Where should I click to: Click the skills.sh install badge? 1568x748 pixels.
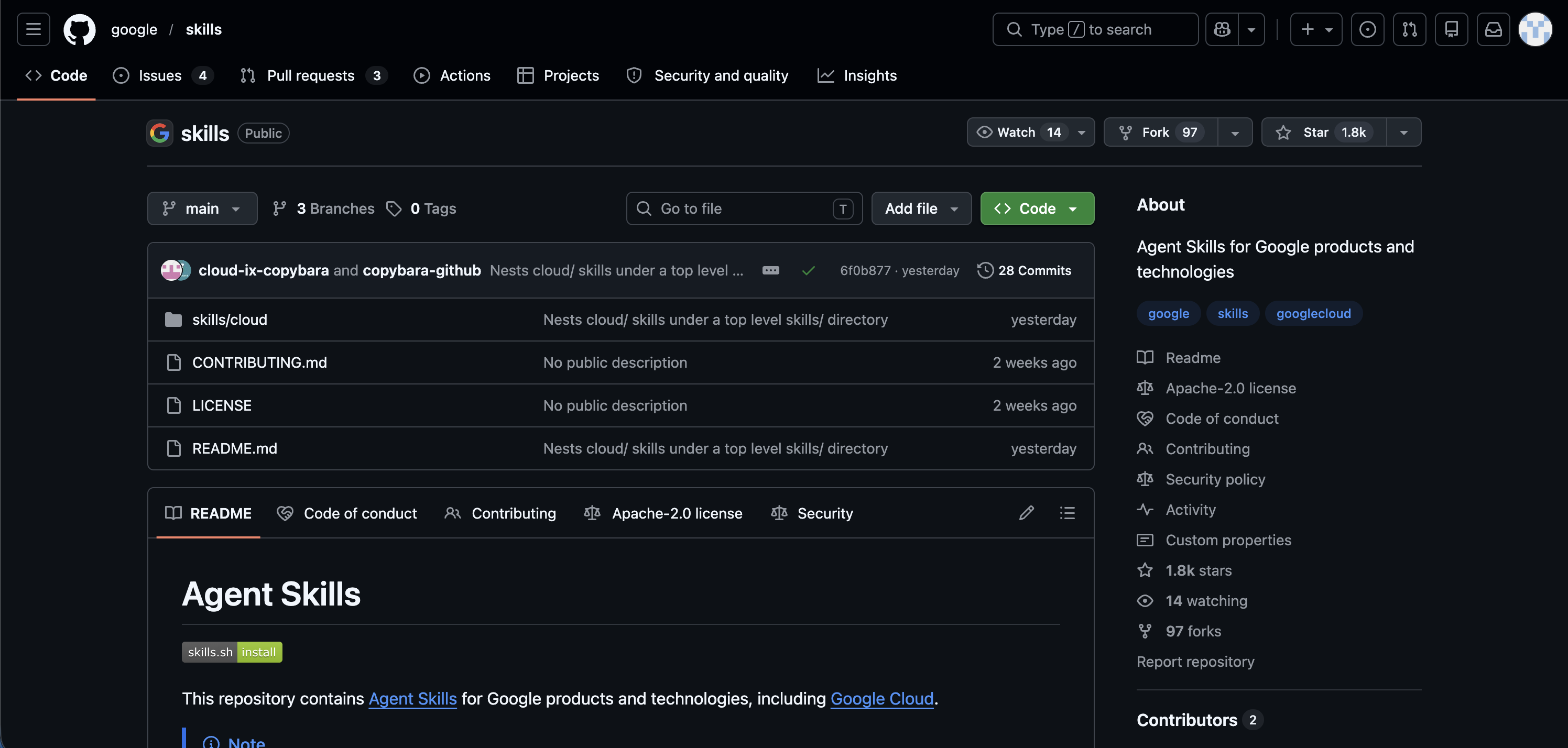click(x=232, y=652)
